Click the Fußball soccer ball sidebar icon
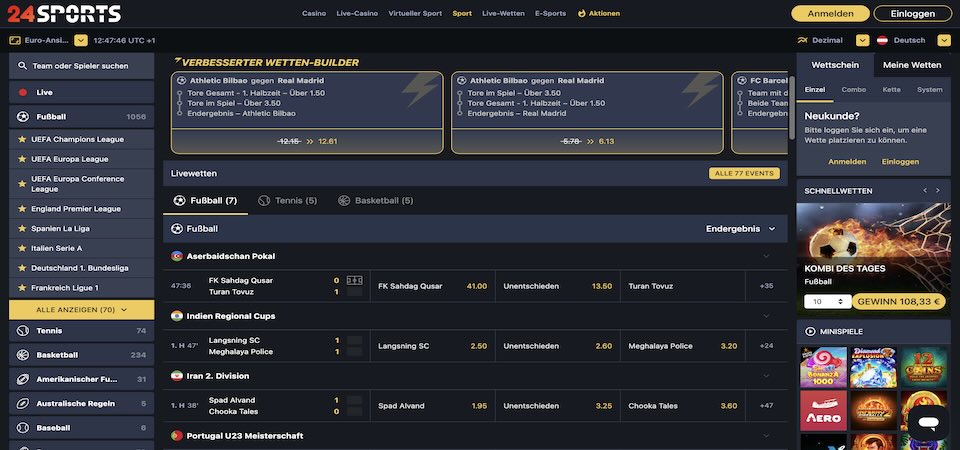 23,116
